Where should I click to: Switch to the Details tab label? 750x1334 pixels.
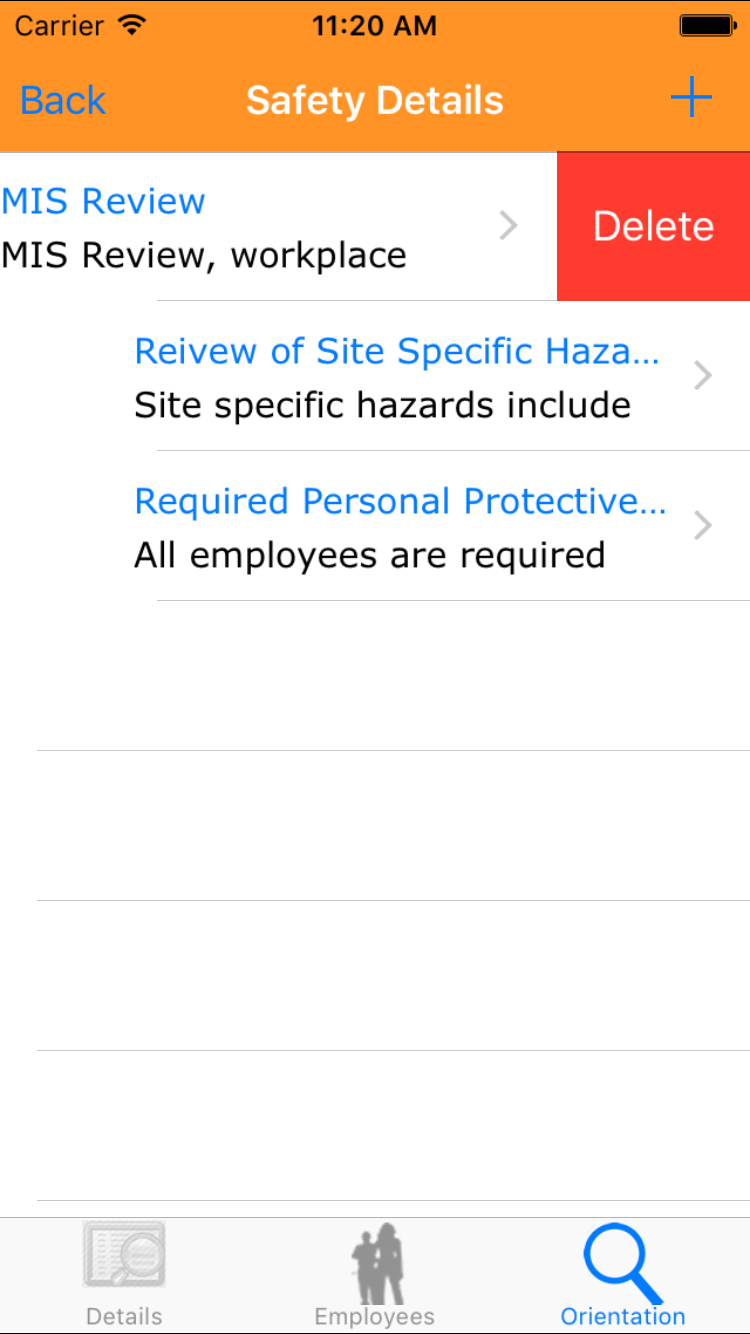tap(124, 1316)
